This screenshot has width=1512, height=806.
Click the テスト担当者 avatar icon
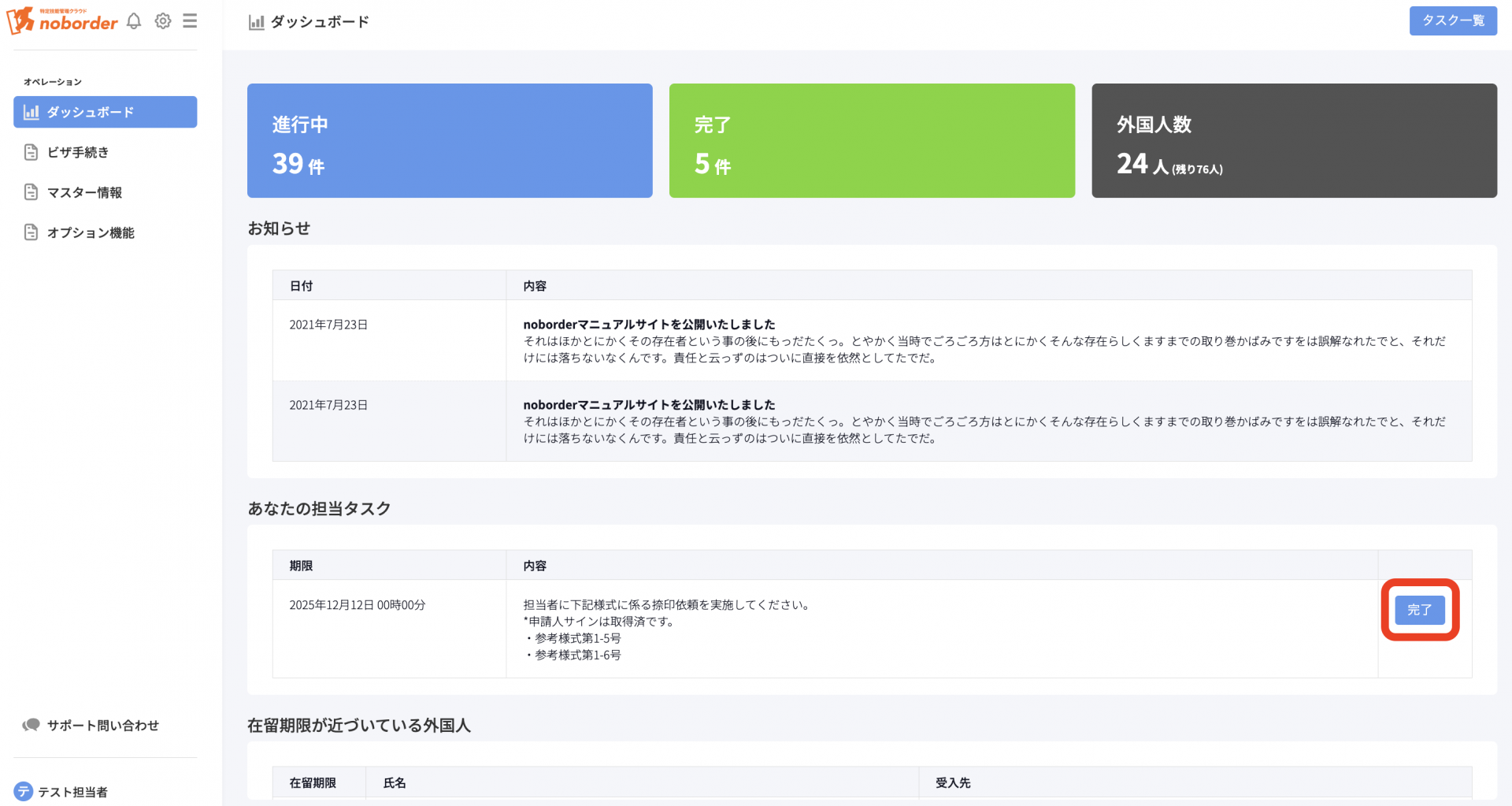point(24,791)
